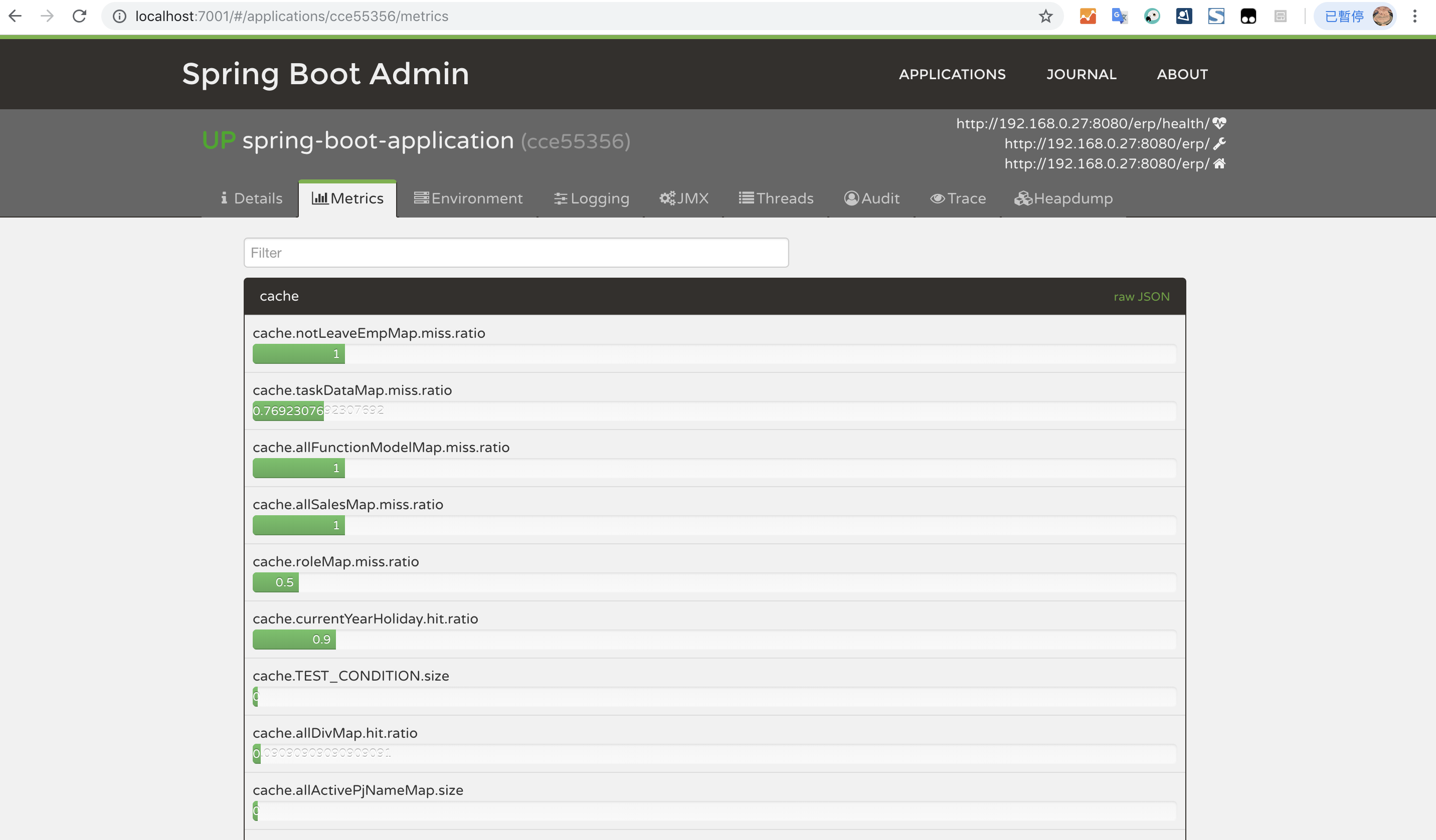1436x840 pixels.
Task: Click the browser back arrow
Action: coord(16,16)
